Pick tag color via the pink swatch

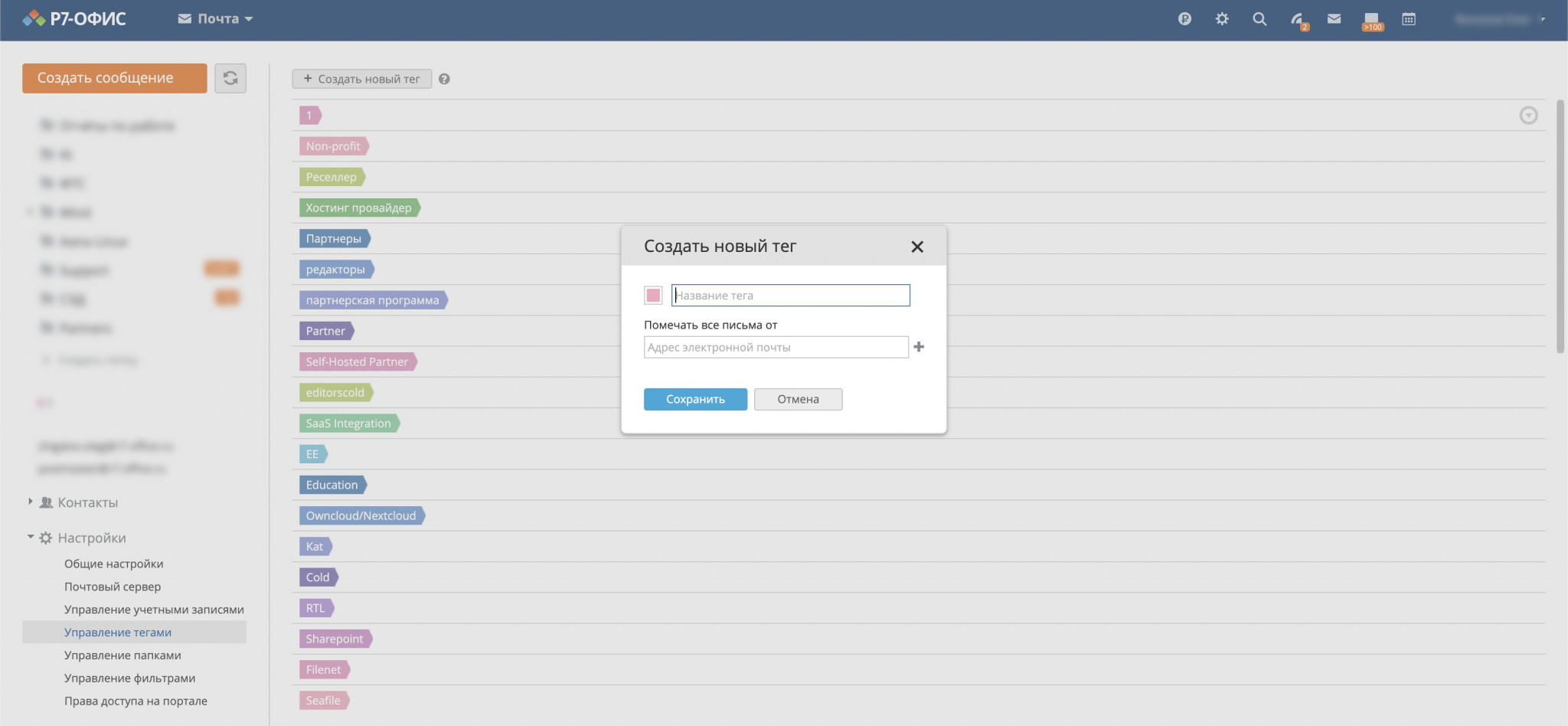pos(653,296)
